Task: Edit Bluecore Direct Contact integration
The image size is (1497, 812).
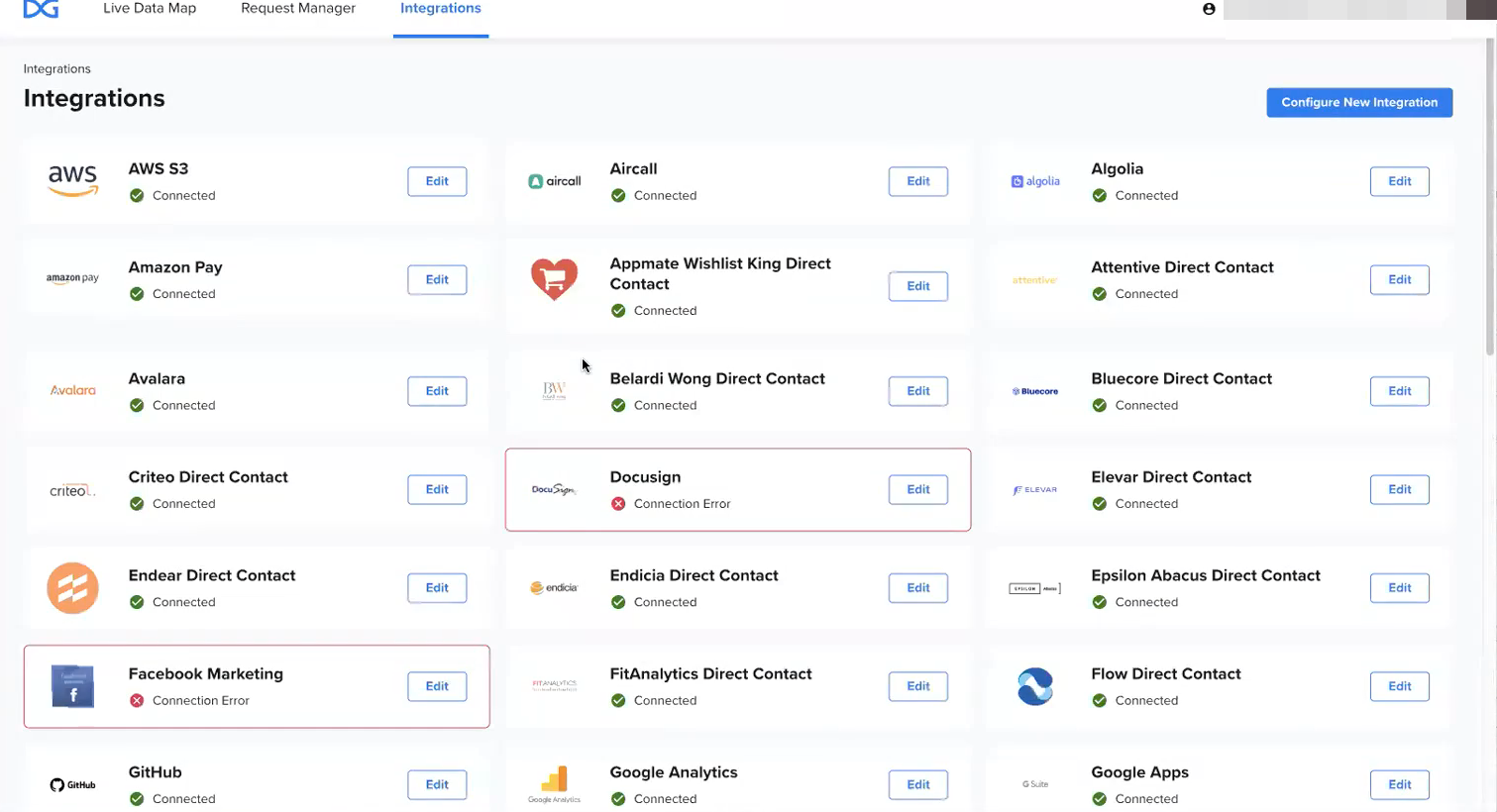Action: point(1400,391)
